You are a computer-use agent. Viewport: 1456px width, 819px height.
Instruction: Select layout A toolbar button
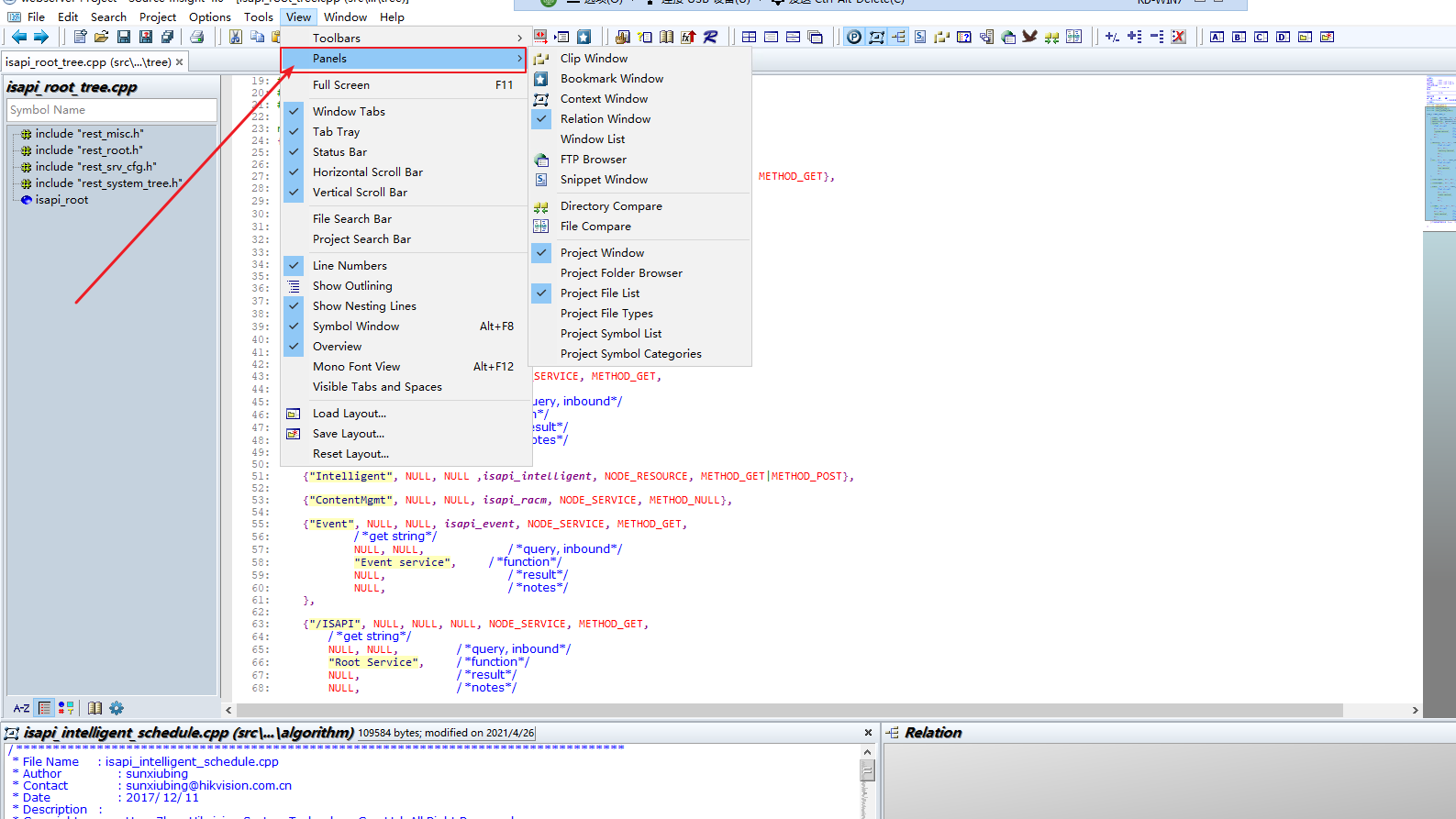pyautogui.click(x=1217, y=37)
